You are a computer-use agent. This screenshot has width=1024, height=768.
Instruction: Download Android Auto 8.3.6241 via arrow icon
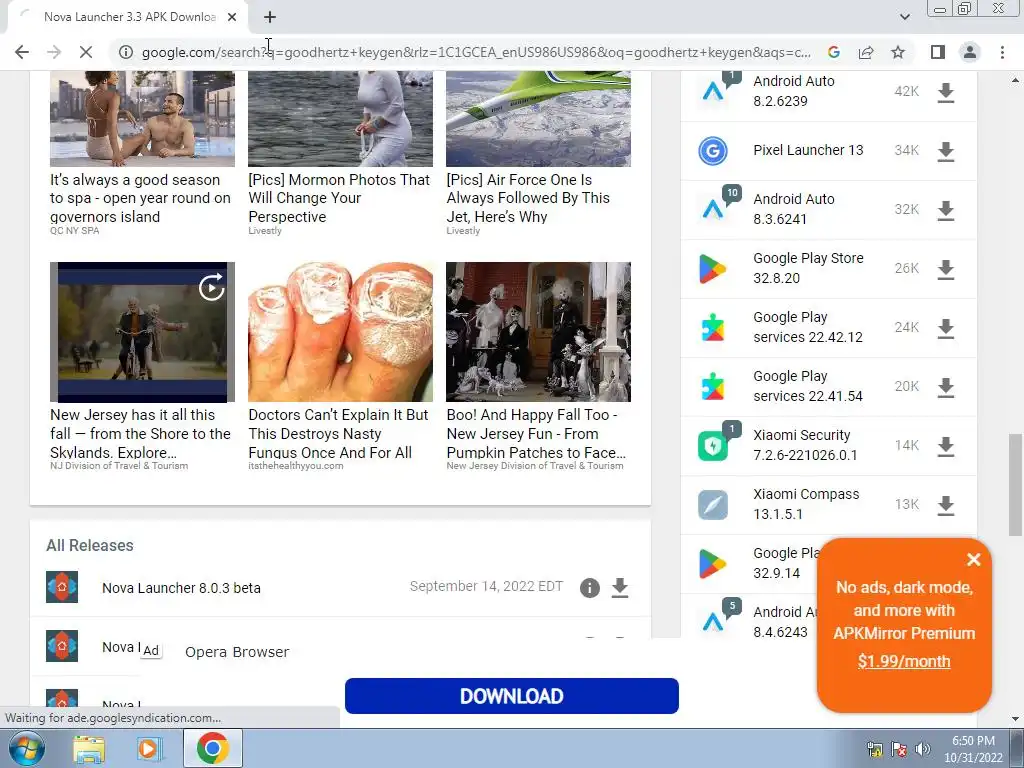(x=946, y=210)
